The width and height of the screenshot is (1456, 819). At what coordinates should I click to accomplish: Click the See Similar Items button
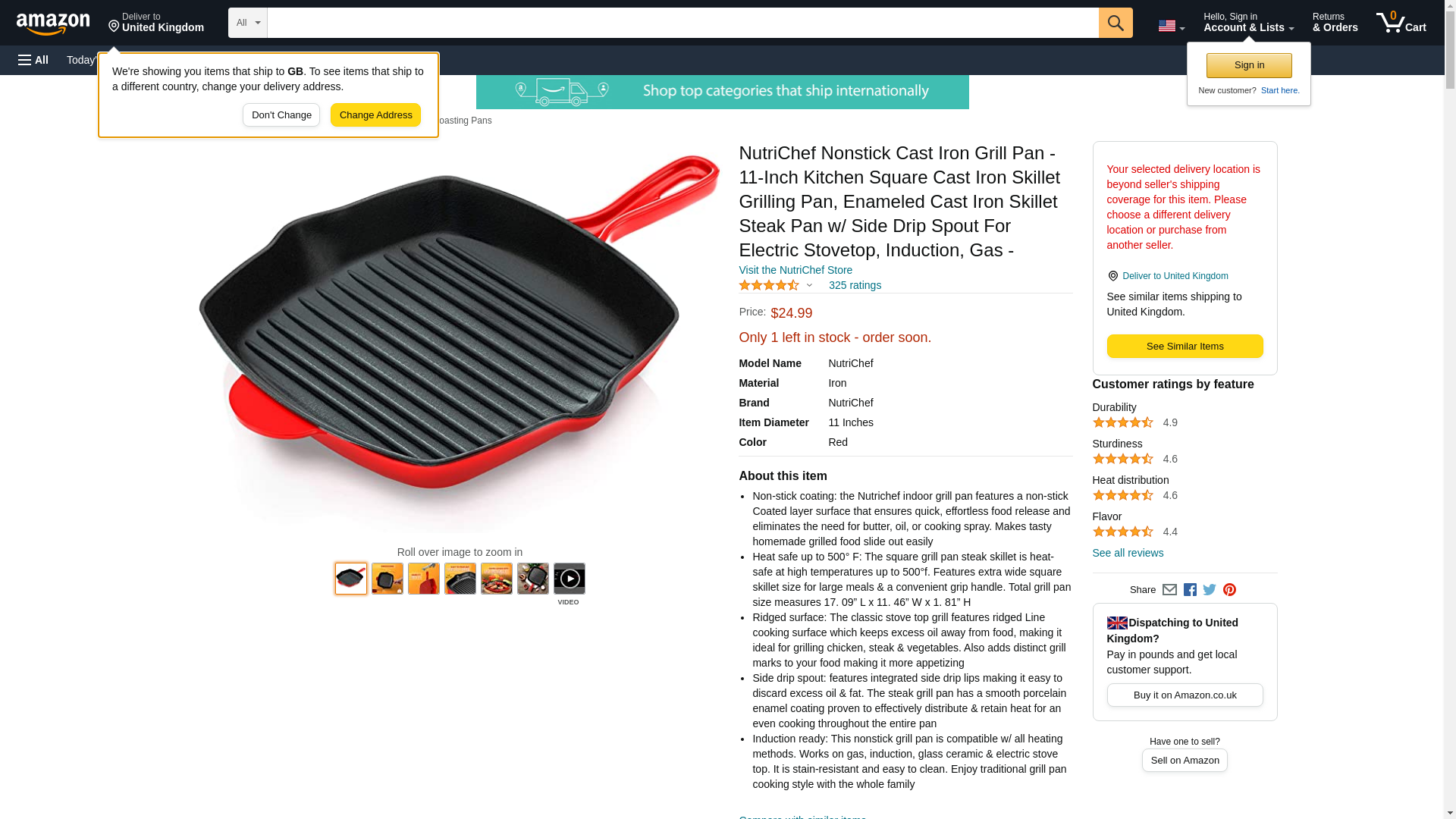1185,347
